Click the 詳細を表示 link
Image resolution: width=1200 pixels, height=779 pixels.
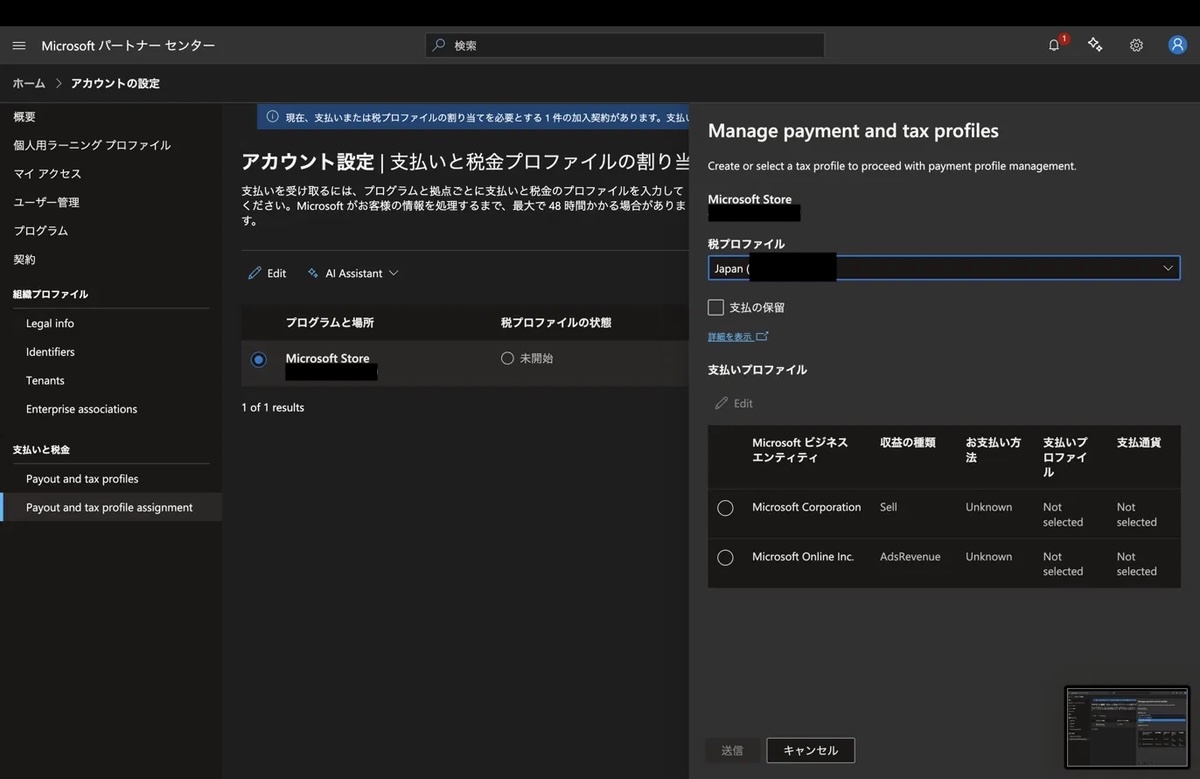pyautogui.click(x=730, y=337)
